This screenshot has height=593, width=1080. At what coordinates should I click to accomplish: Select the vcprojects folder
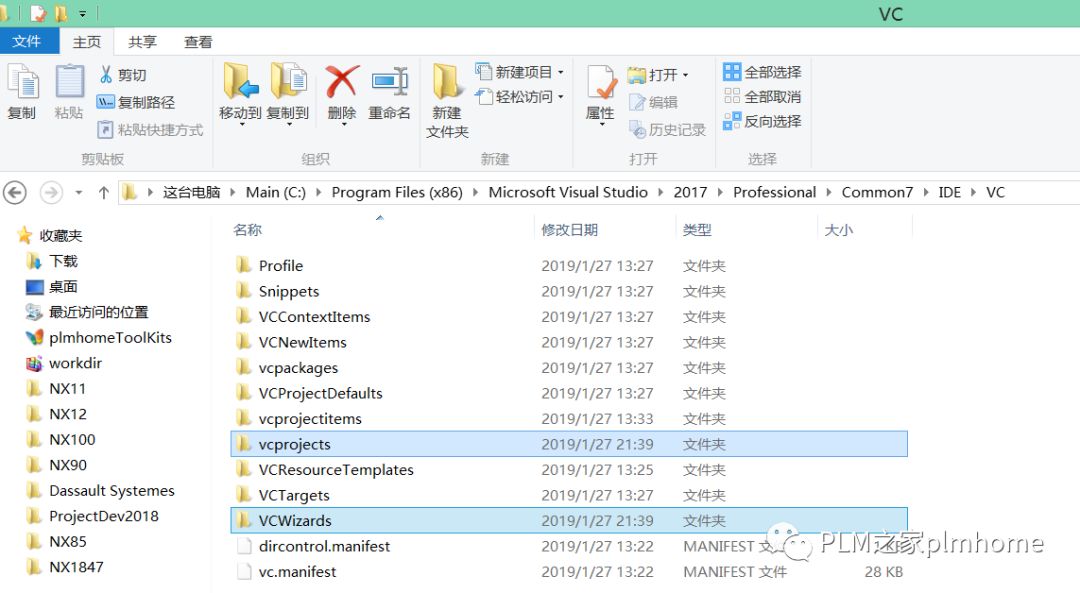coord(569,444)
